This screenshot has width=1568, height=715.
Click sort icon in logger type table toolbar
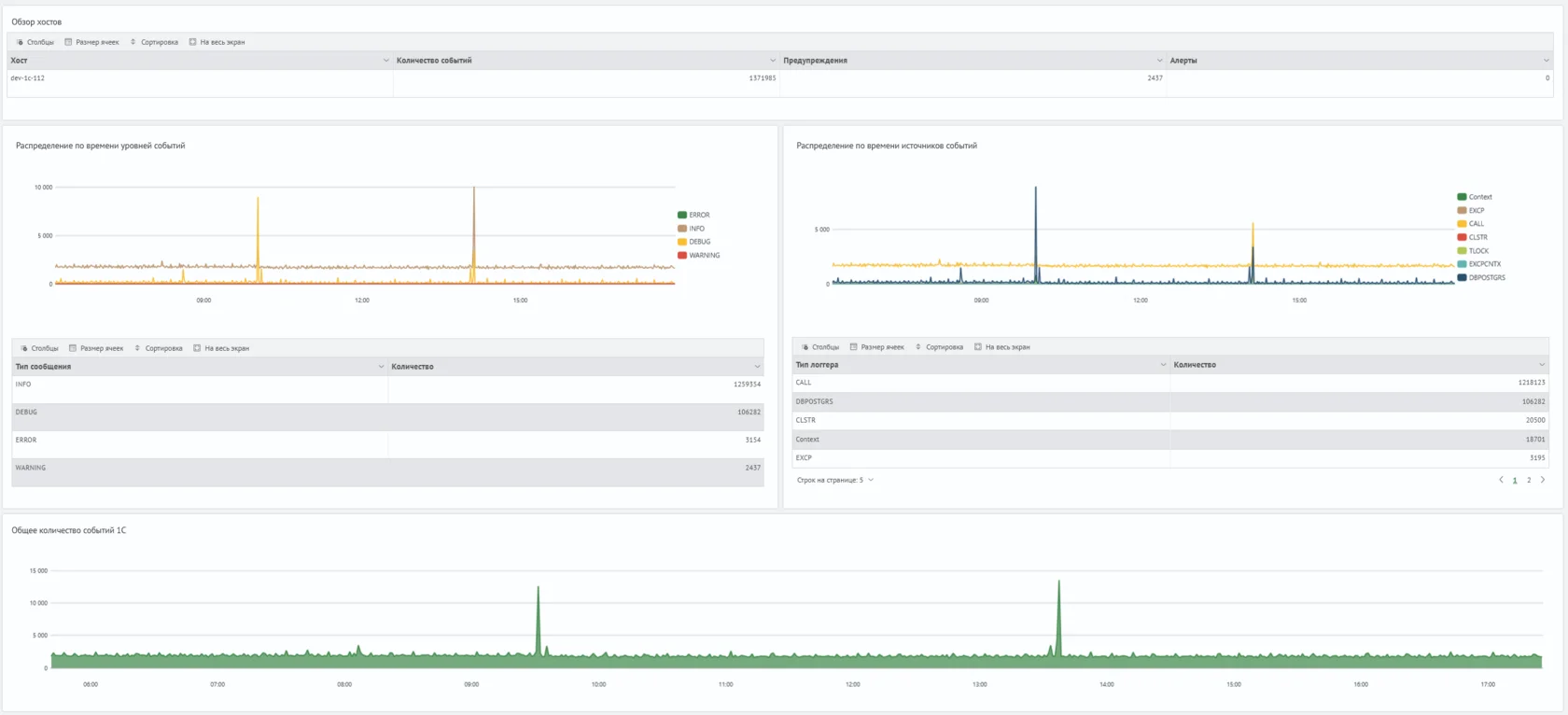pos(918,347)
